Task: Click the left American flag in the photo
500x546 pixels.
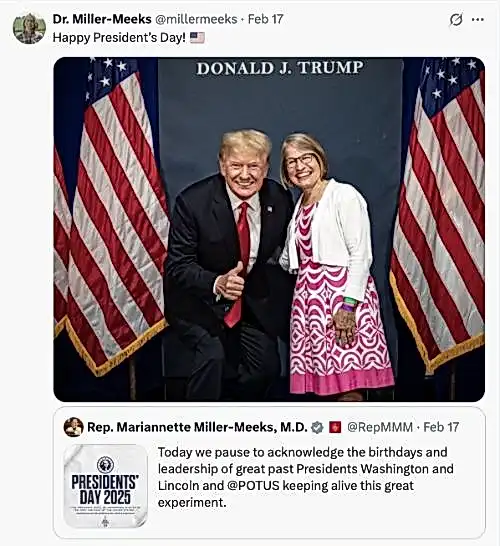Action: 111,216
